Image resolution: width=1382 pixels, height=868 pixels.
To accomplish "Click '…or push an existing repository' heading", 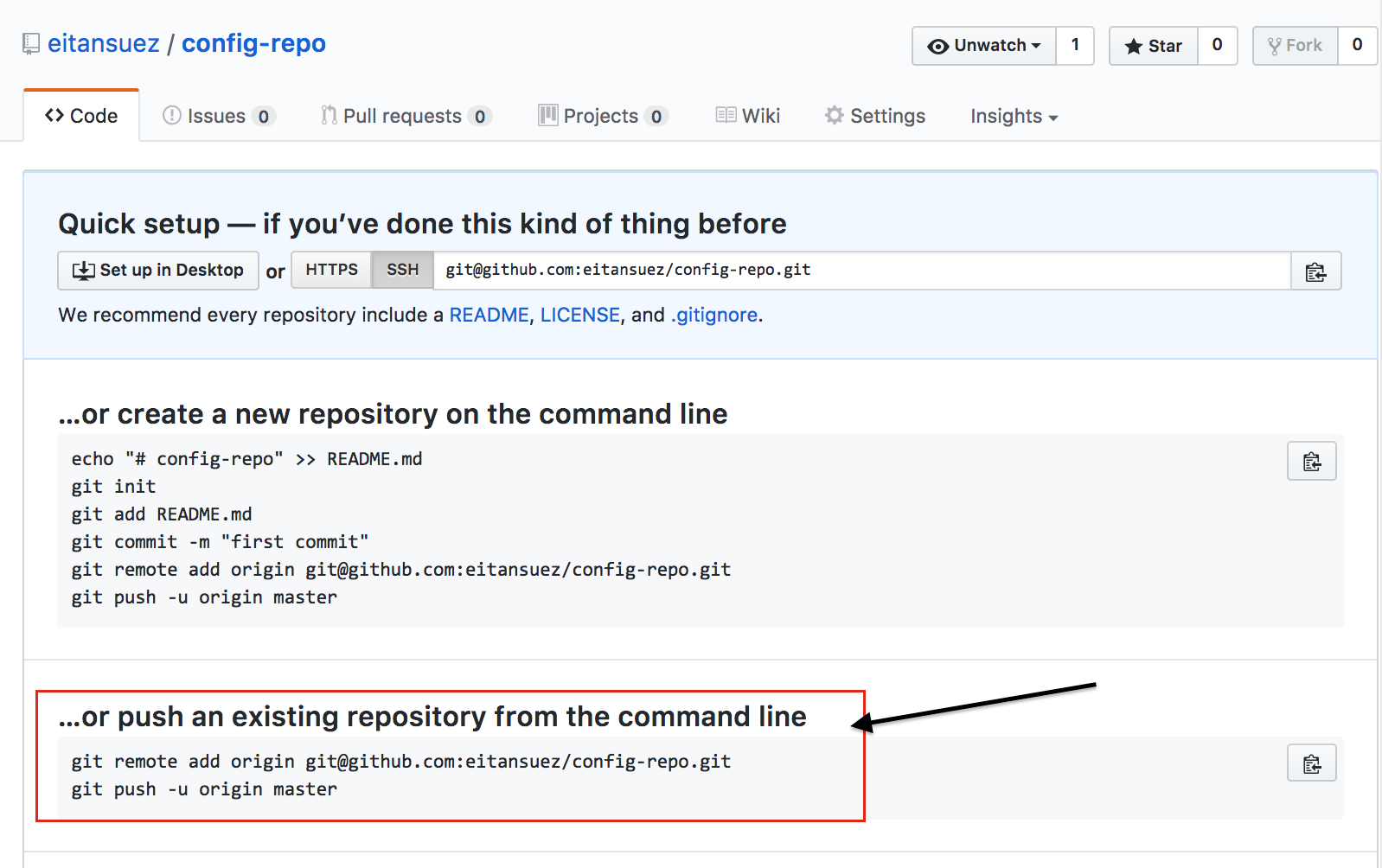I will tap(432, 717).
